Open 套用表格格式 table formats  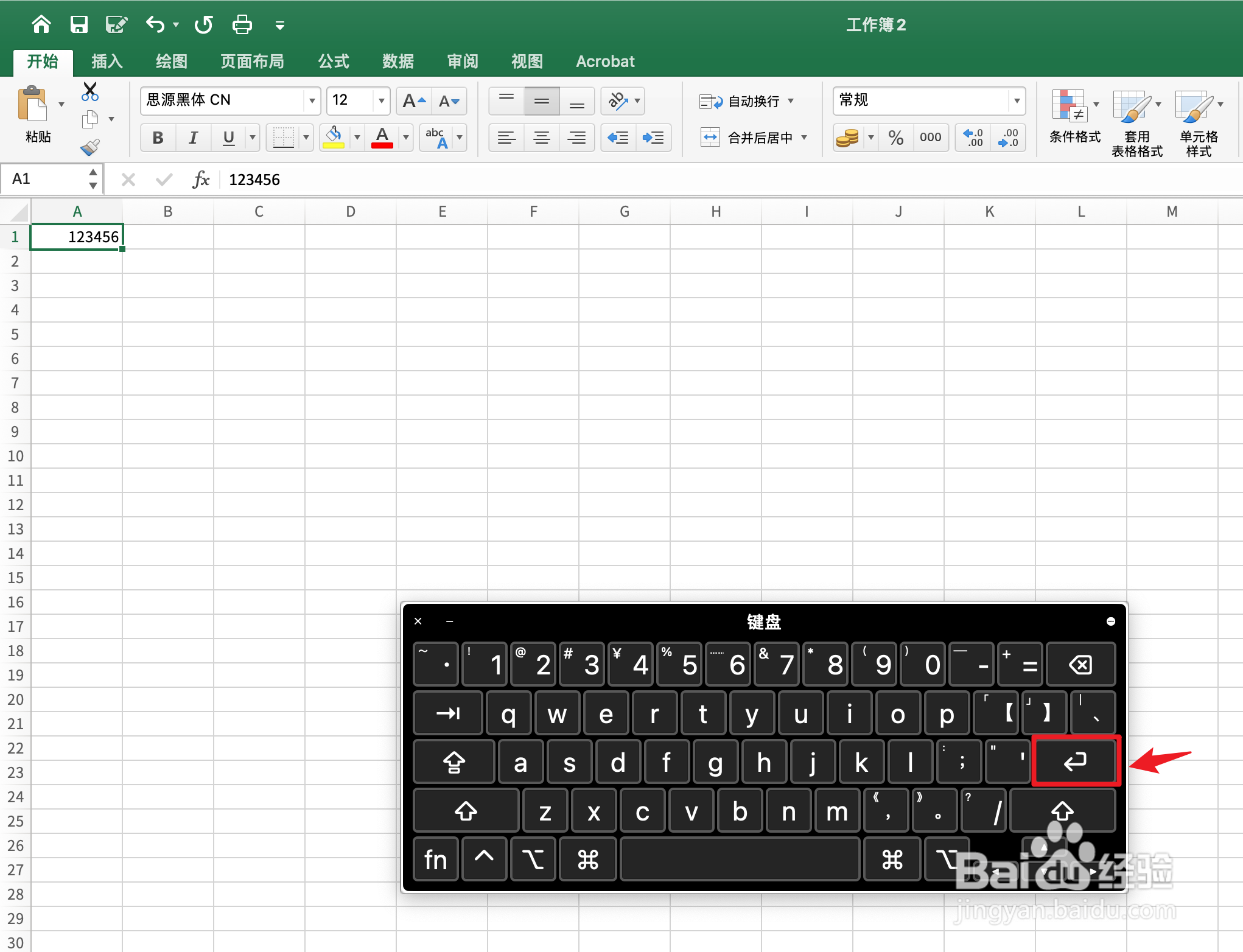[x=1137, y=124]
